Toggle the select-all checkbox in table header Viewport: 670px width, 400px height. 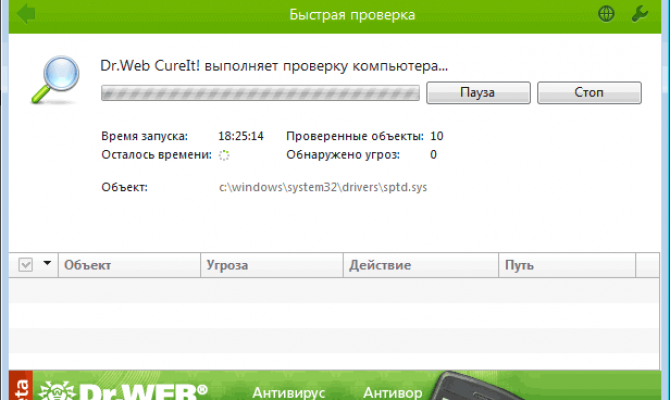click(x=26, y=265)
